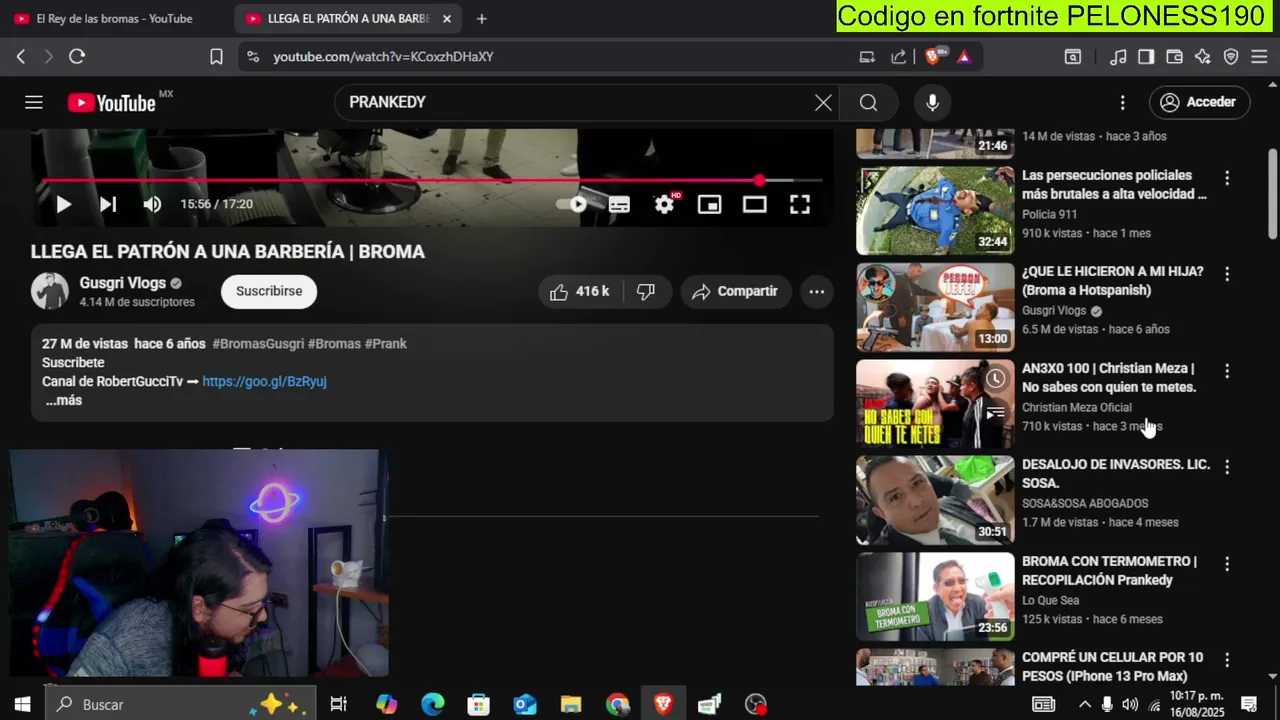Open options for DESALOJO DE INVASORES video
The image size is (1280, 720).
[1227, 466]
